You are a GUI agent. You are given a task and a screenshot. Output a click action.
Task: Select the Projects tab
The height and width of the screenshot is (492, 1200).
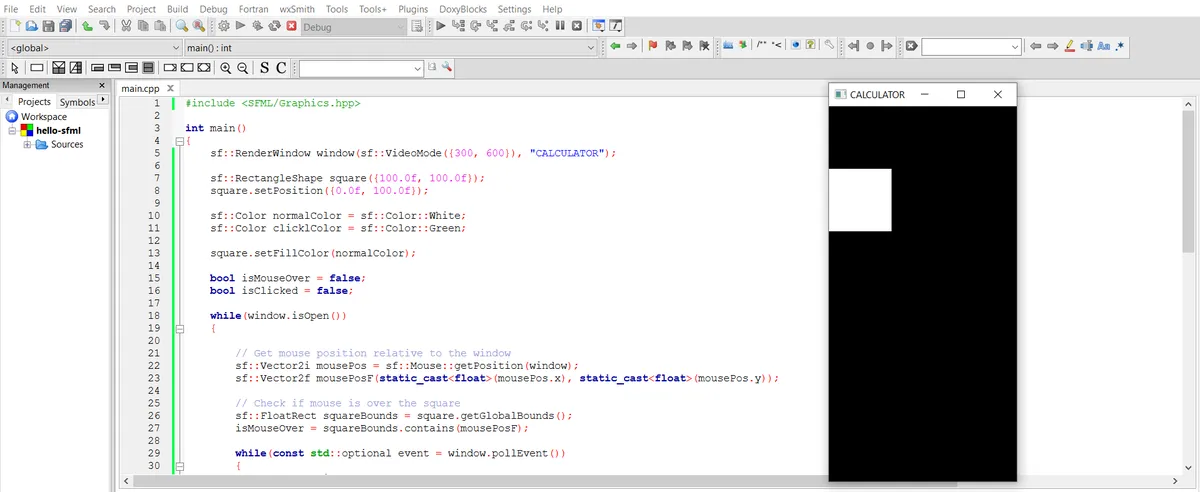[x=34, y=102]
